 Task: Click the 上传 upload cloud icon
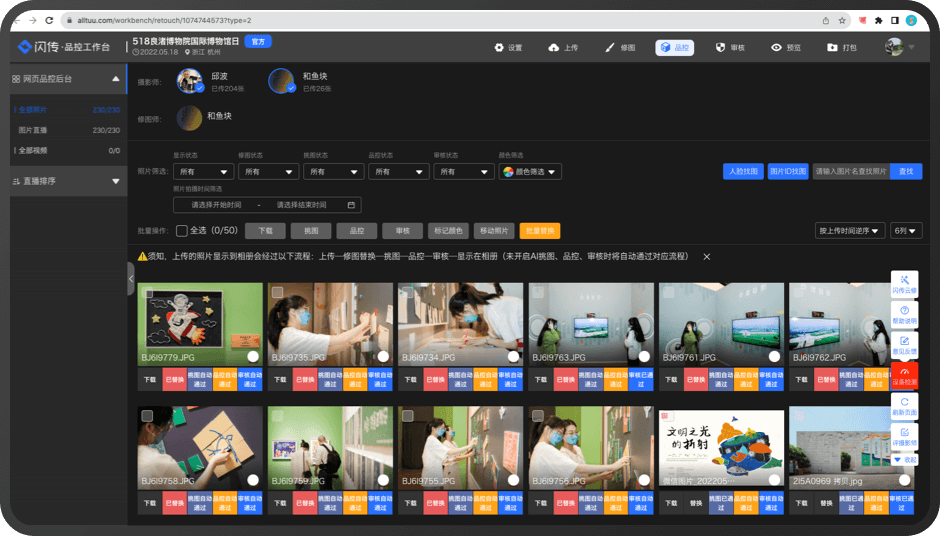tap(564, 47)
